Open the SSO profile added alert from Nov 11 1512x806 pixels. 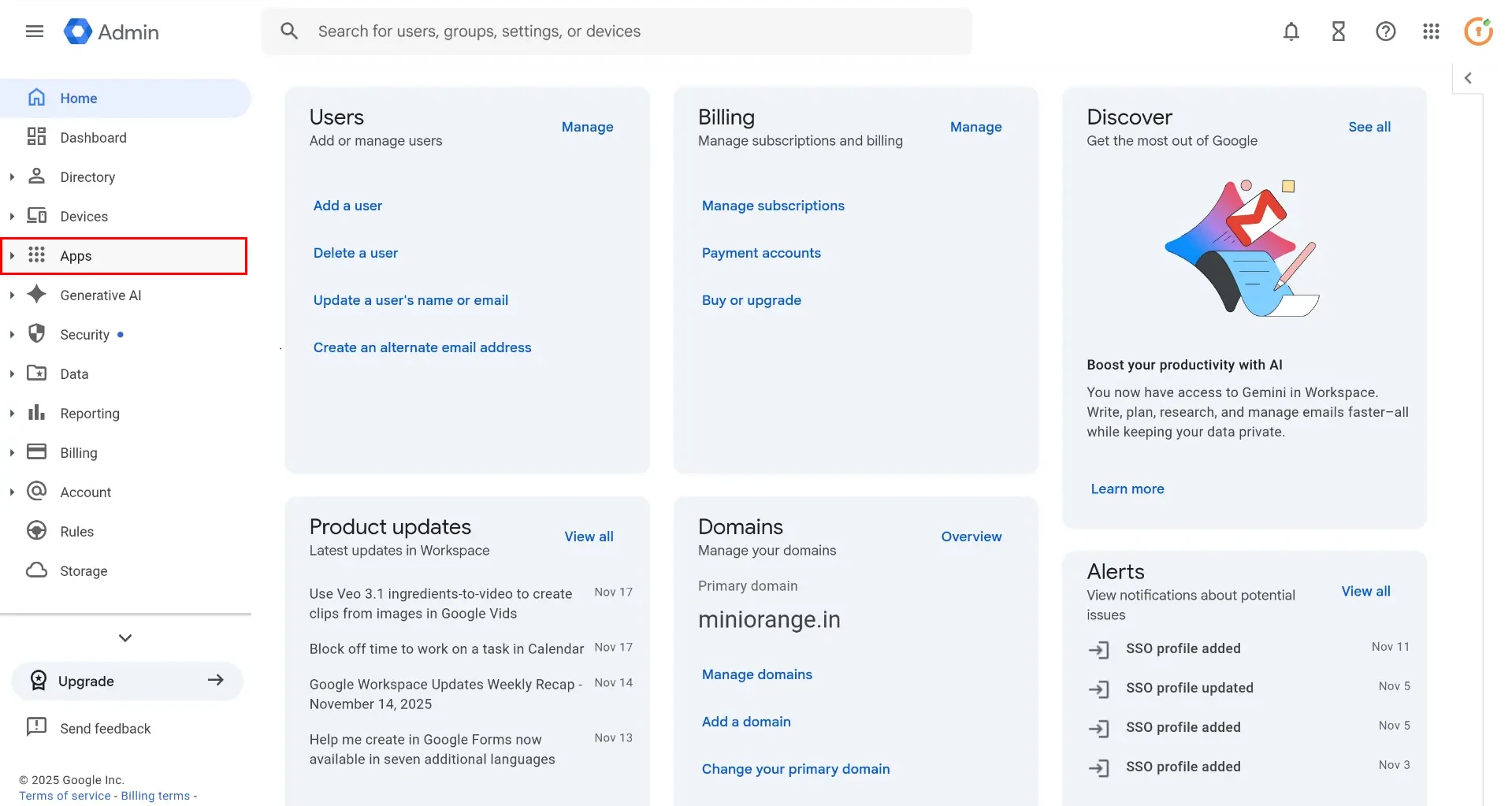coord(1183,648)
